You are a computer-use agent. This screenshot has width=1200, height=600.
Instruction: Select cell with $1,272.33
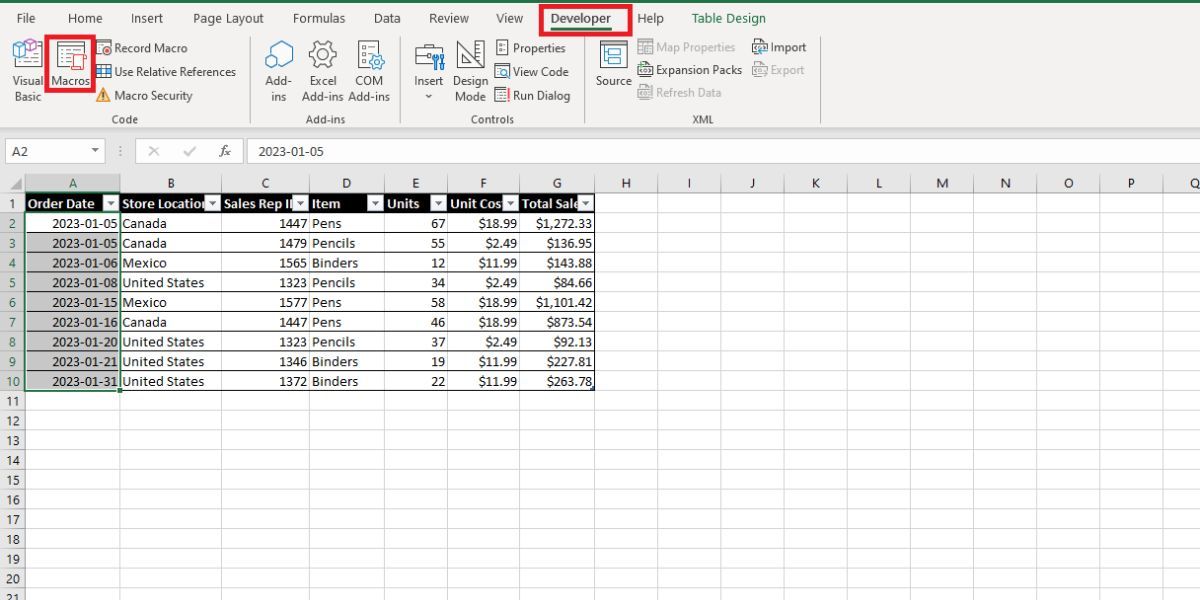pos(557,223)
